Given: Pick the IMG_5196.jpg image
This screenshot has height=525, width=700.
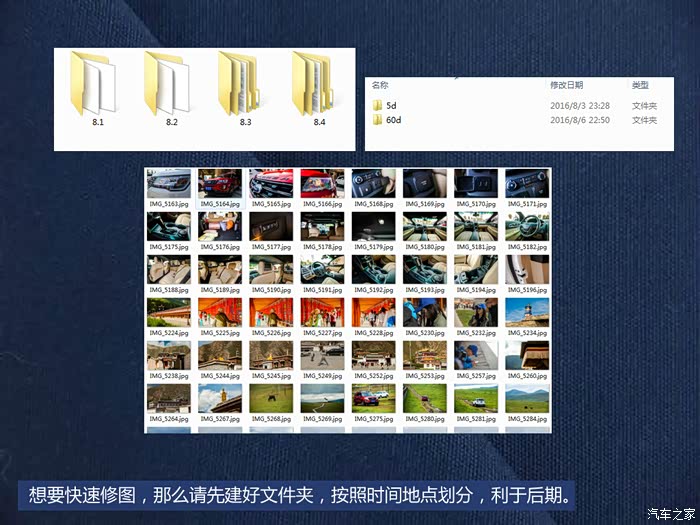Looking at the screenshot, I should [527, 270].
